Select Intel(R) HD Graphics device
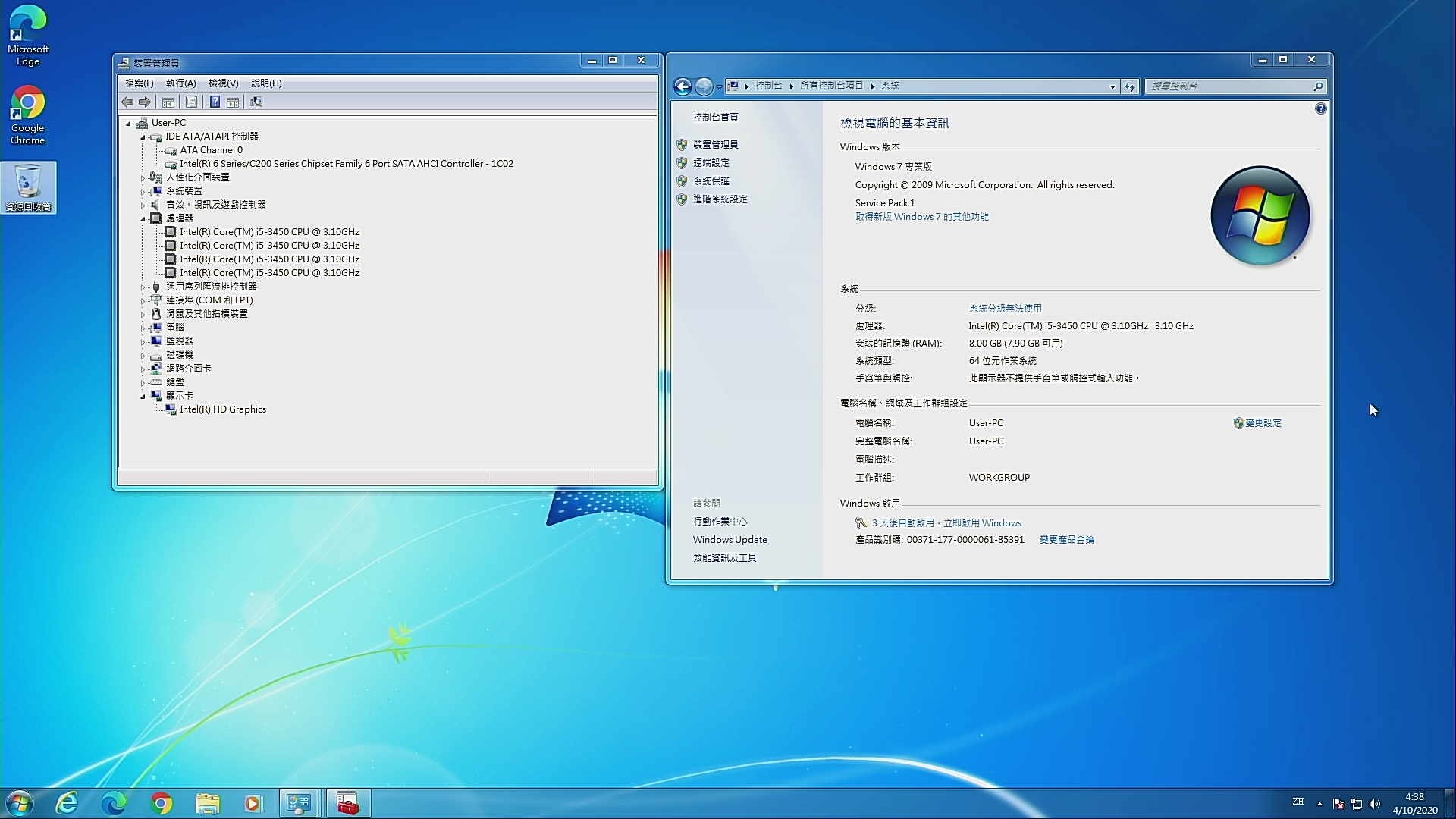This screenshot has height=819, width=1456. pyautogui.click(x=223, y=409)
